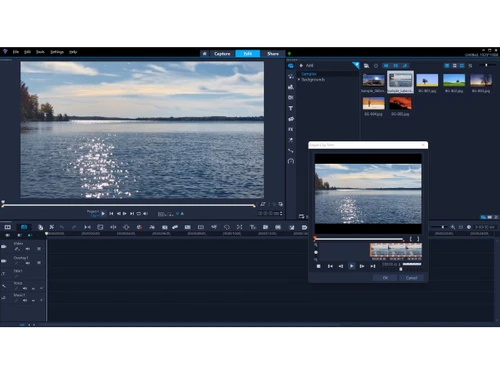The width and height of the screenshot is (500, 375).
Task: Stop playback in the trim dialog
Action: tap(319, 266)
